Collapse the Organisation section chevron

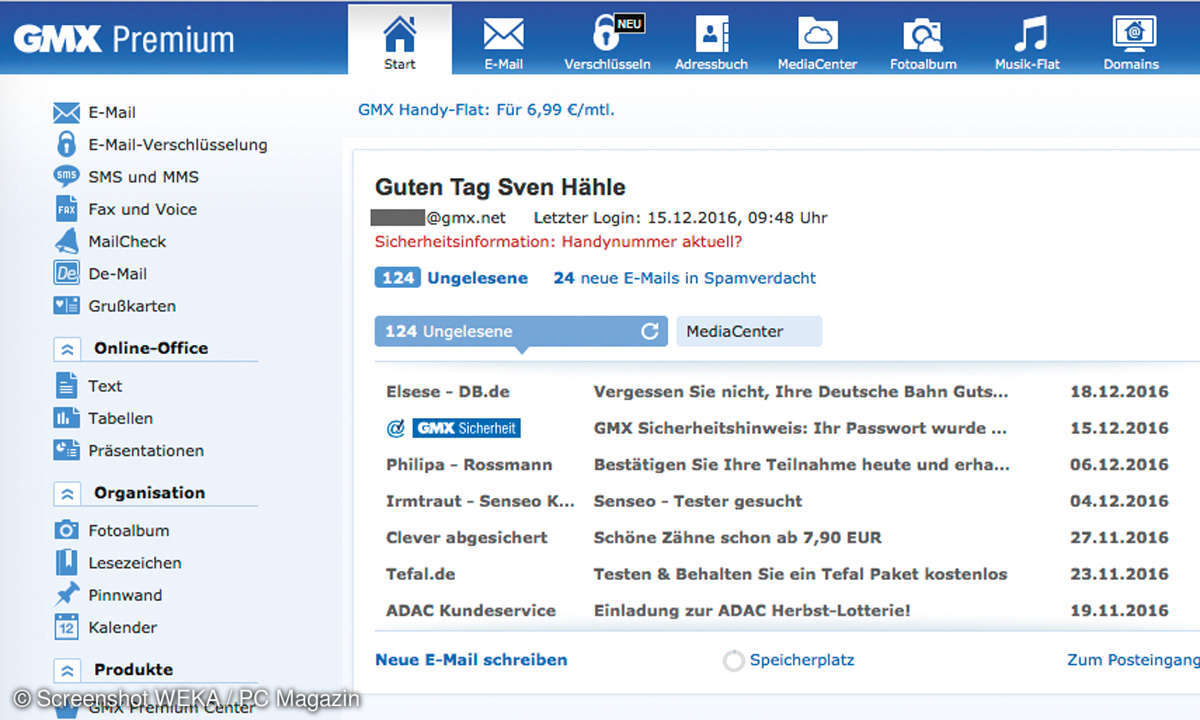pyautogui.click(x=67, y=493)
